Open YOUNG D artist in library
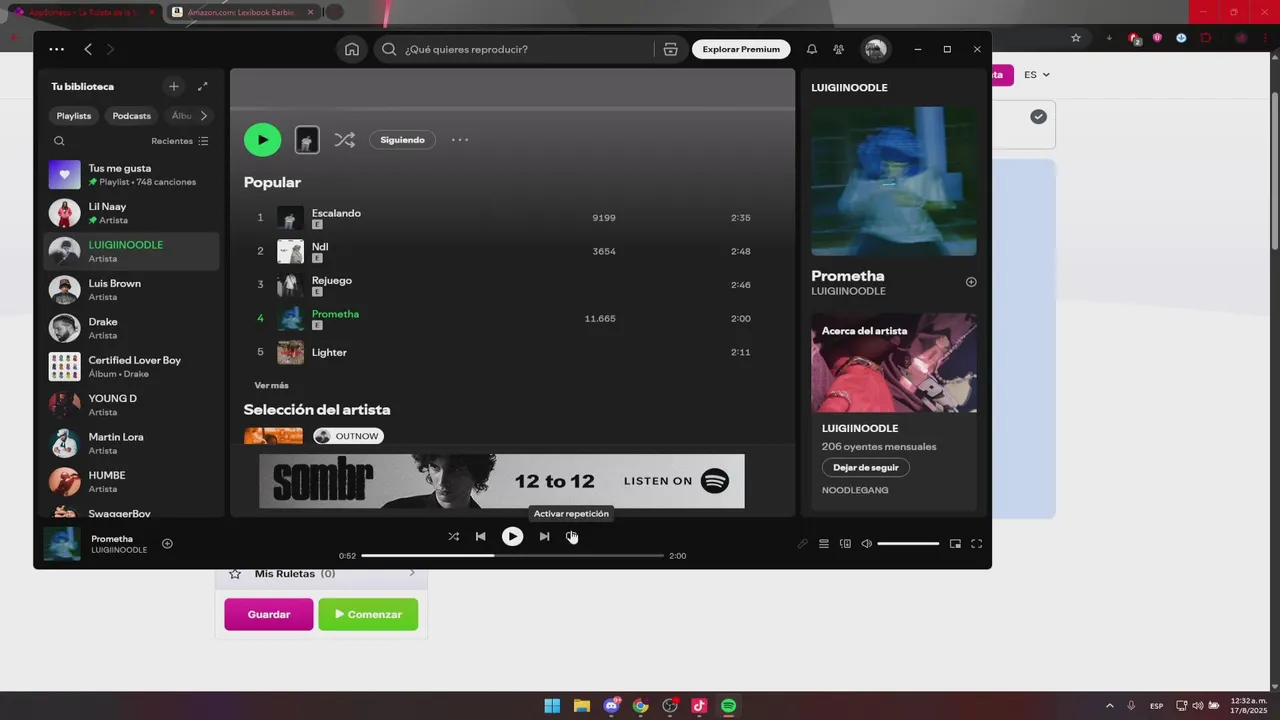1280x720 pixels. coord(131,405)
